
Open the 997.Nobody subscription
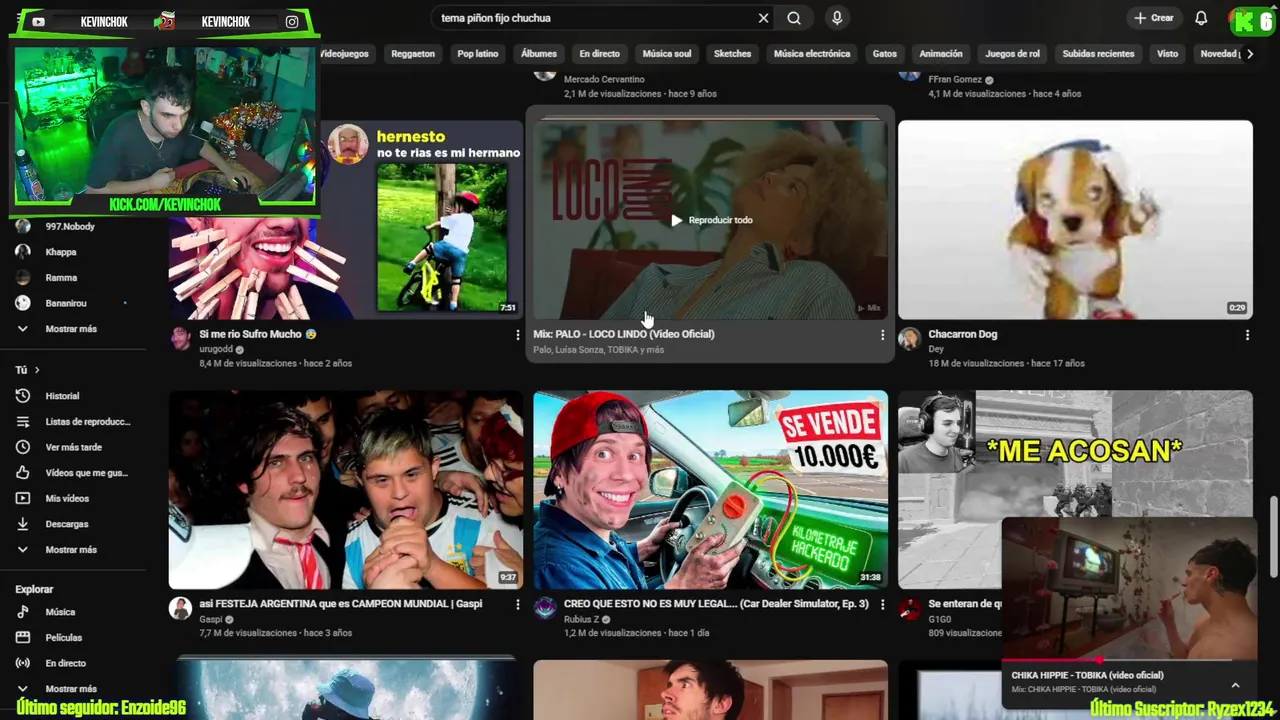70,227
